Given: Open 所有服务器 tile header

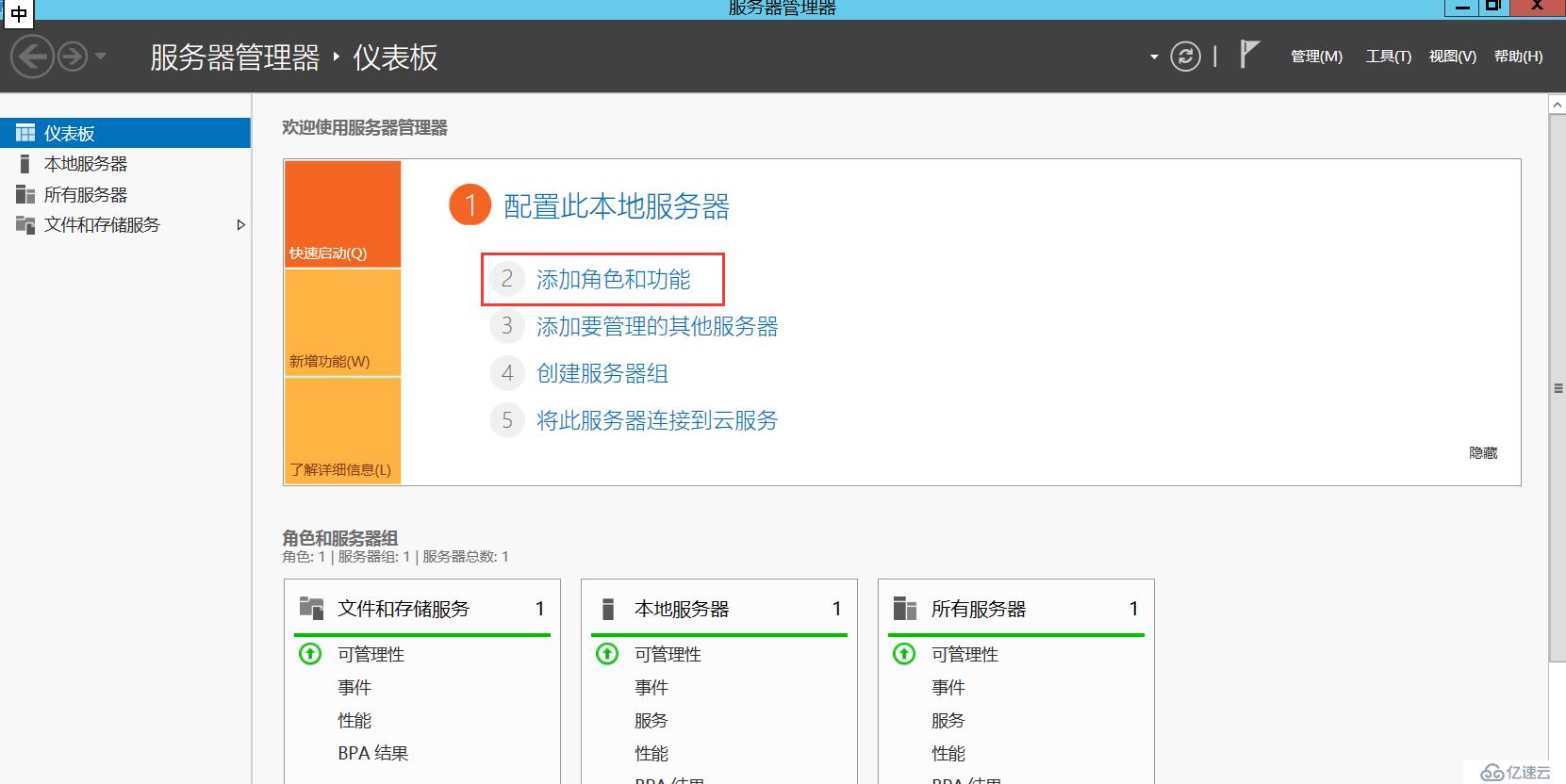Looking at the screenshot, I should pyautogui.click(x=1016, y=609).
